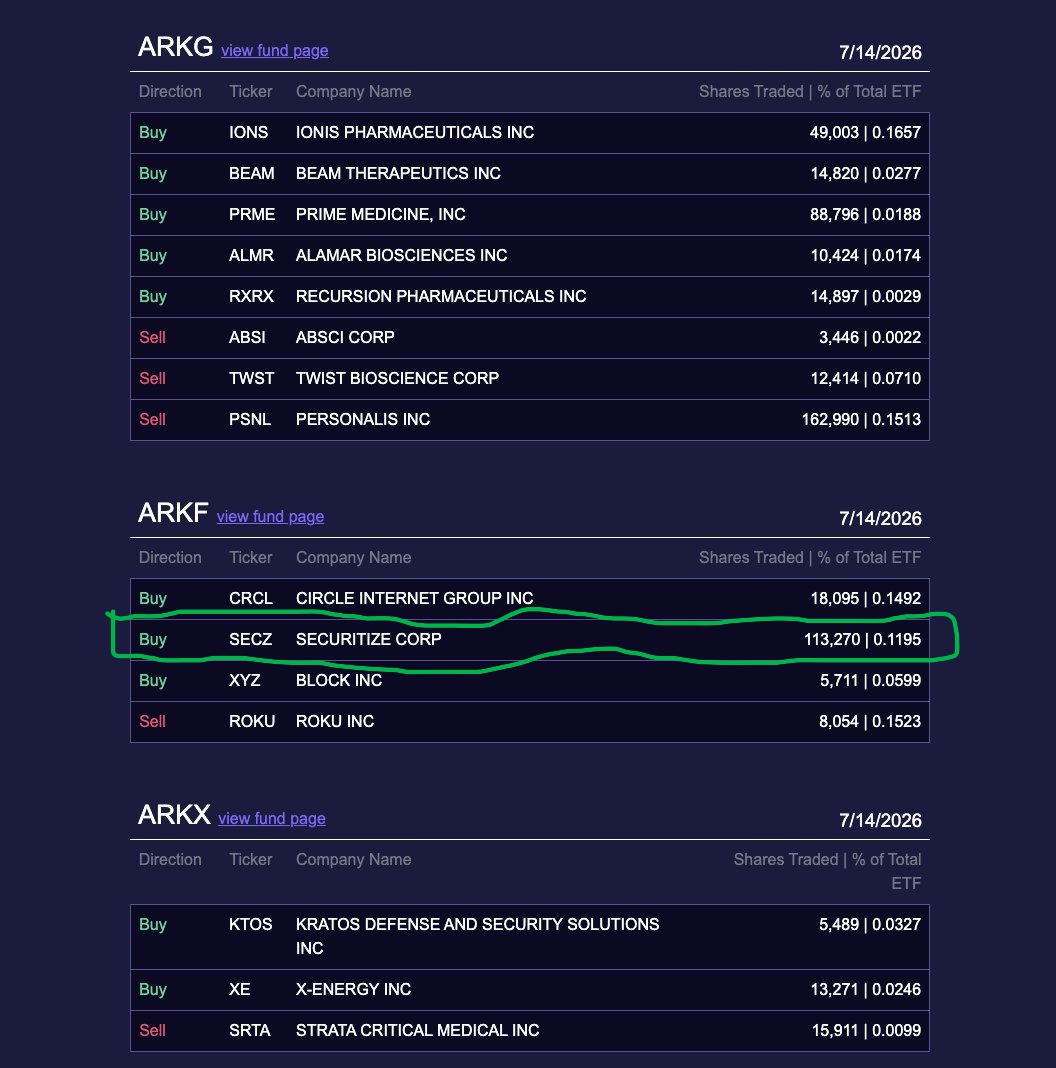Click Buy direction in KTOS row
The image size is (1056, 1068).
click(x=153, y=924)
